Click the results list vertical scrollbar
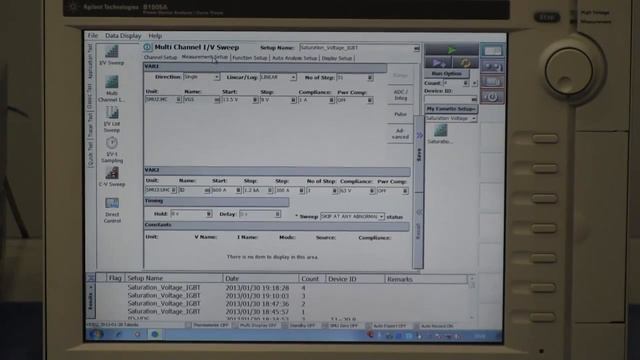Screen dimensions: 640x360 pyautogui.click(x=472, y=298)
